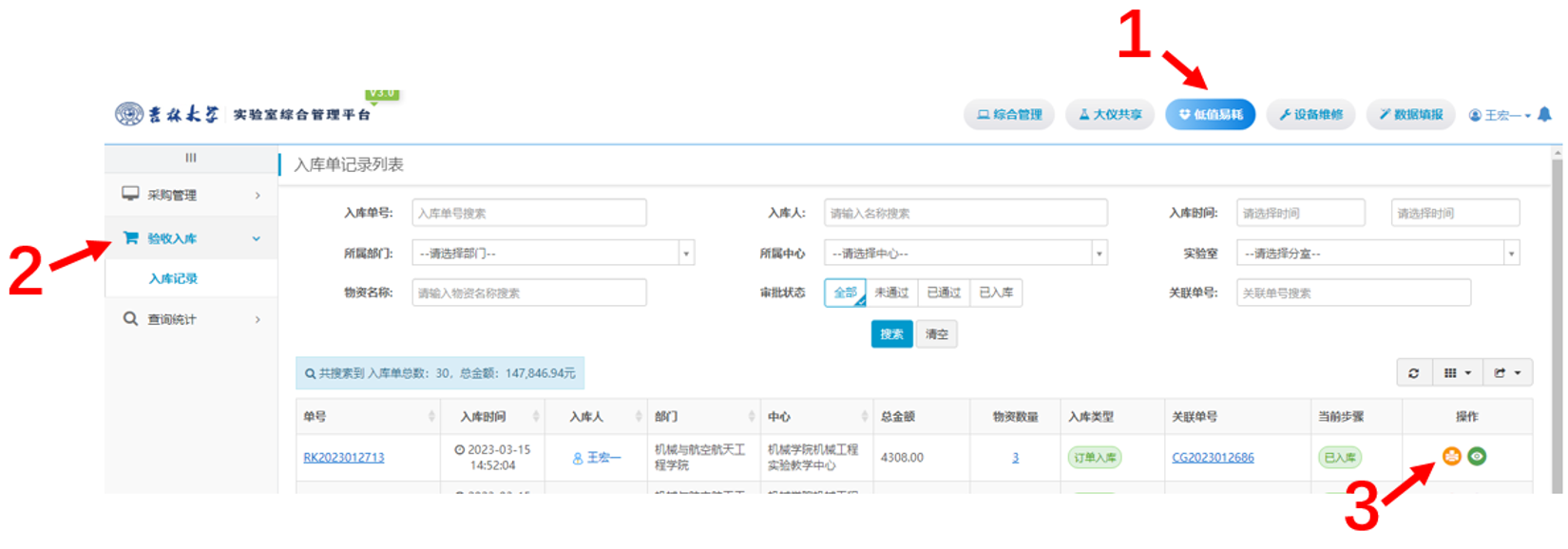The height and width of the screenshot is (549, 1568).
Task: Click the refresh table icon button
Action: coord(1413,373)
